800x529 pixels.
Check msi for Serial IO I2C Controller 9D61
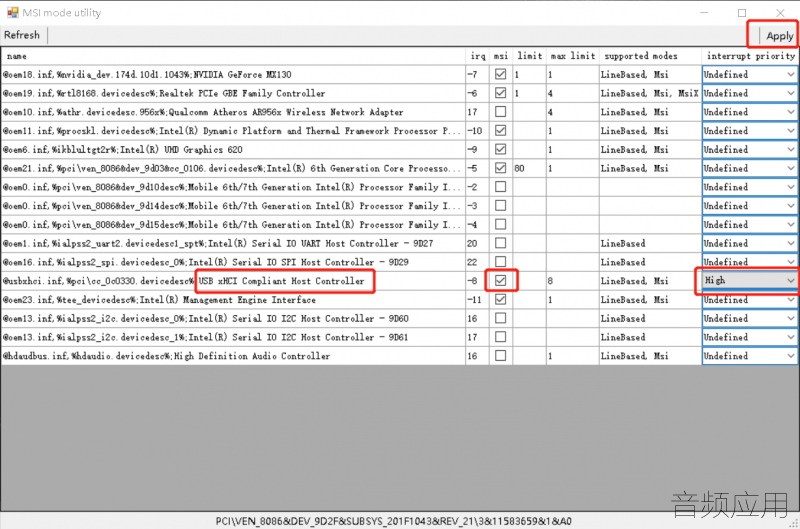[501, 337]
